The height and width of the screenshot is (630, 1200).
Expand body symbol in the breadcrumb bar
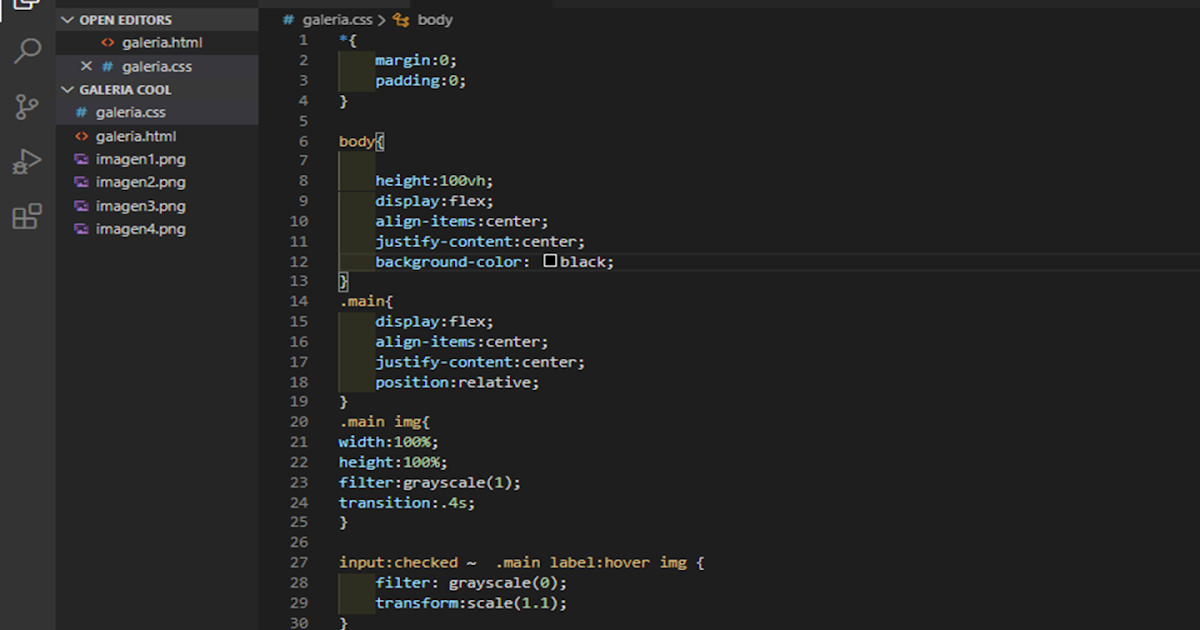tap(437, 19)
